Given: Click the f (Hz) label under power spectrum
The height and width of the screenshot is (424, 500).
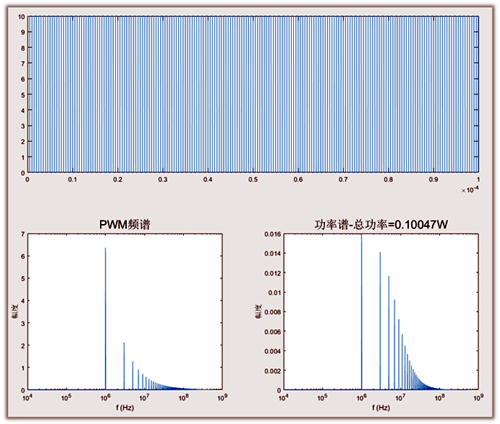Looking at the screenshot, I should coord(381,408).
